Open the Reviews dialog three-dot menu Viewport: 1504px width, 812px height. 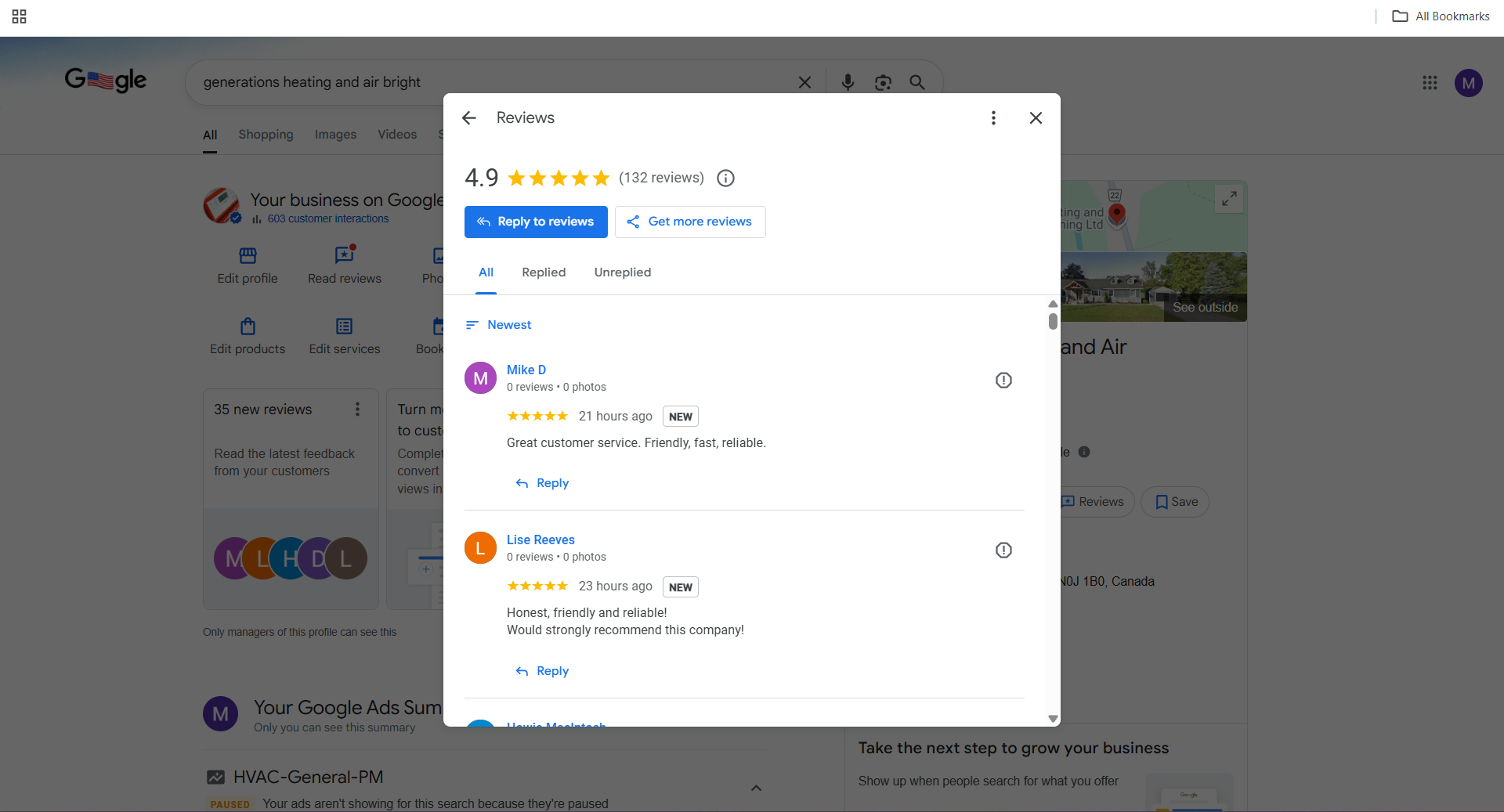pos(993,117)
